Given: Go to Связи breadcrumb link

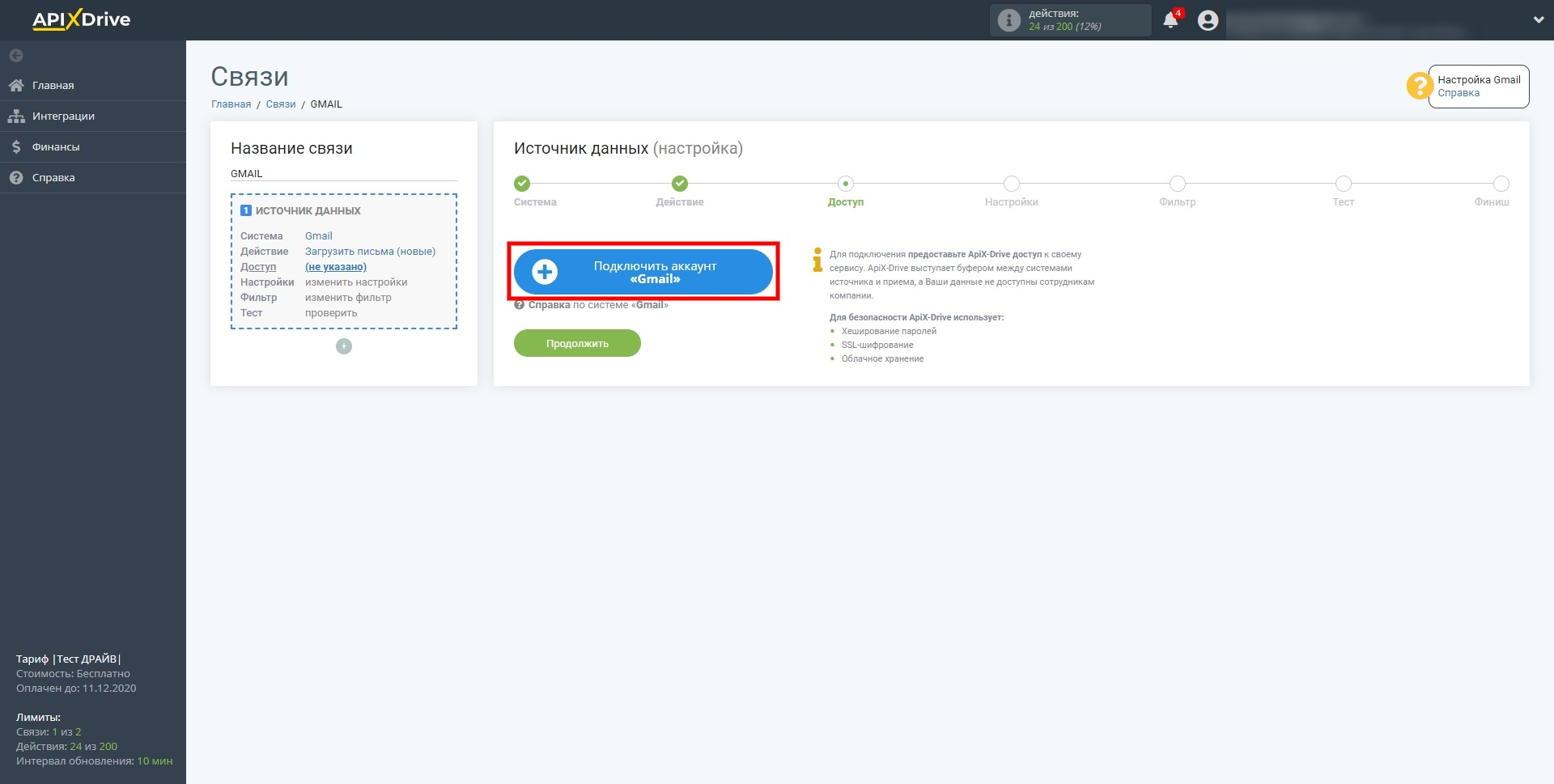Looking at the screenshot, I should pos(281,104).
